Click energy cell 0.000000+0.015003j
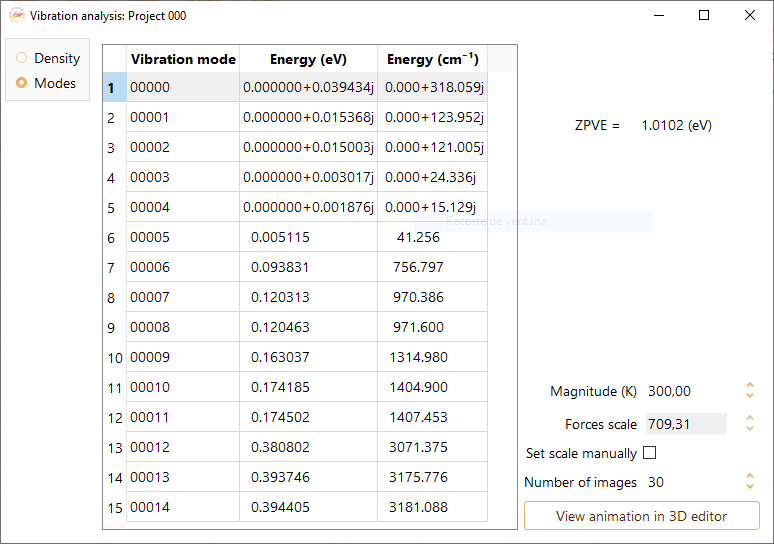The height and width of the screenshot is (544, 774). 309,147
